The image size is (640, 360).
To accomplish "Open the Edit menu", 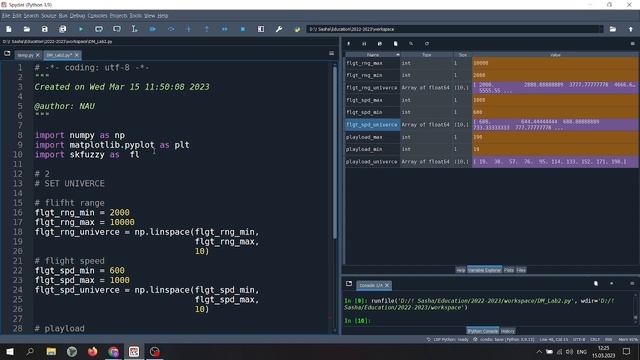I will [x=17, y=16].
